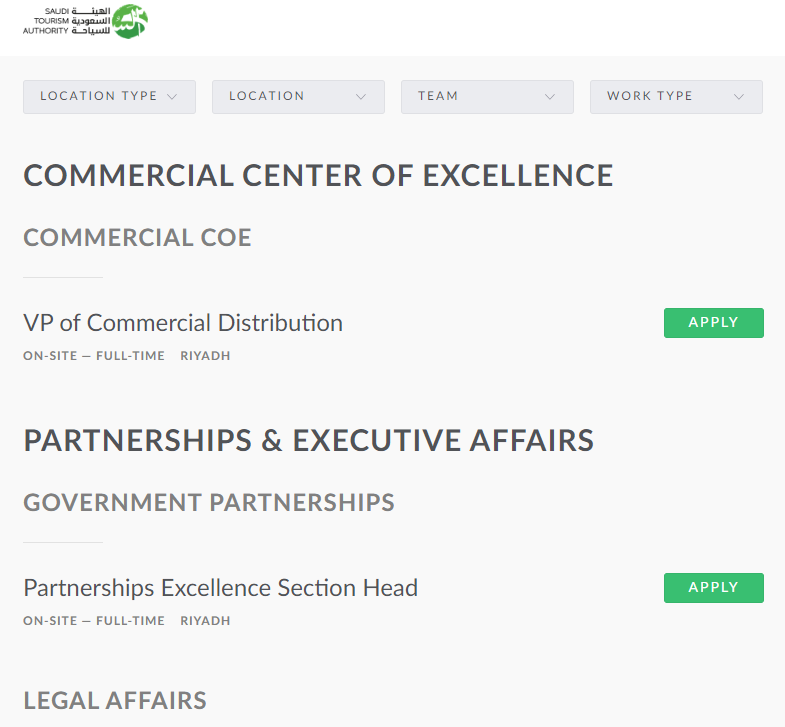Open the Location filter dropdown
Screen dimensions: 785x727
point(298,97)
